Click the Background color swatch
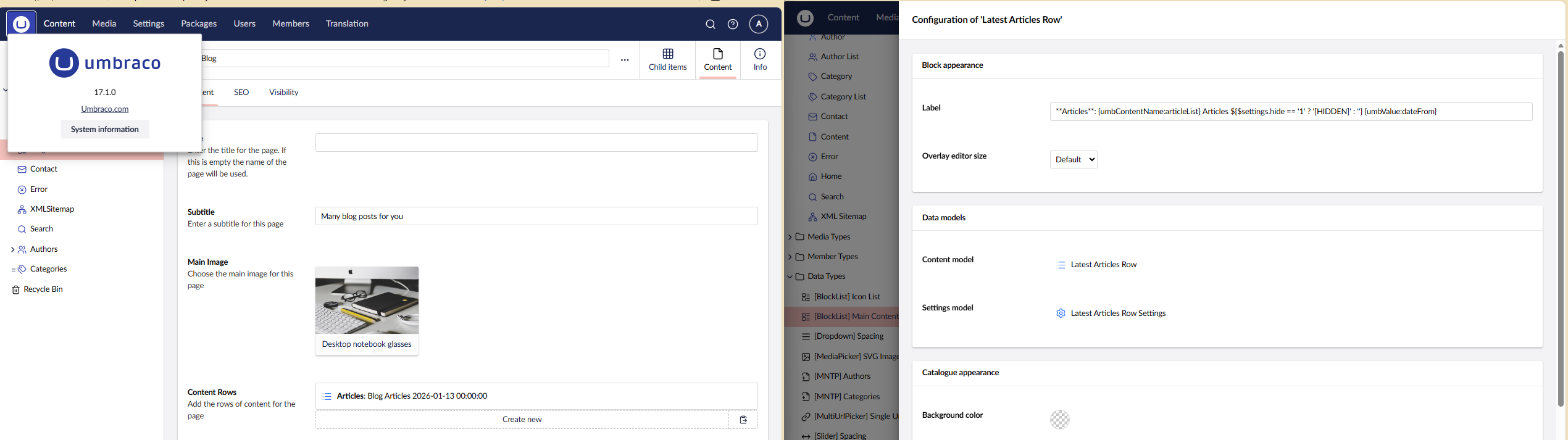Image resolution: width=1568 pixels, height=440 pixels. point(1060,420)
